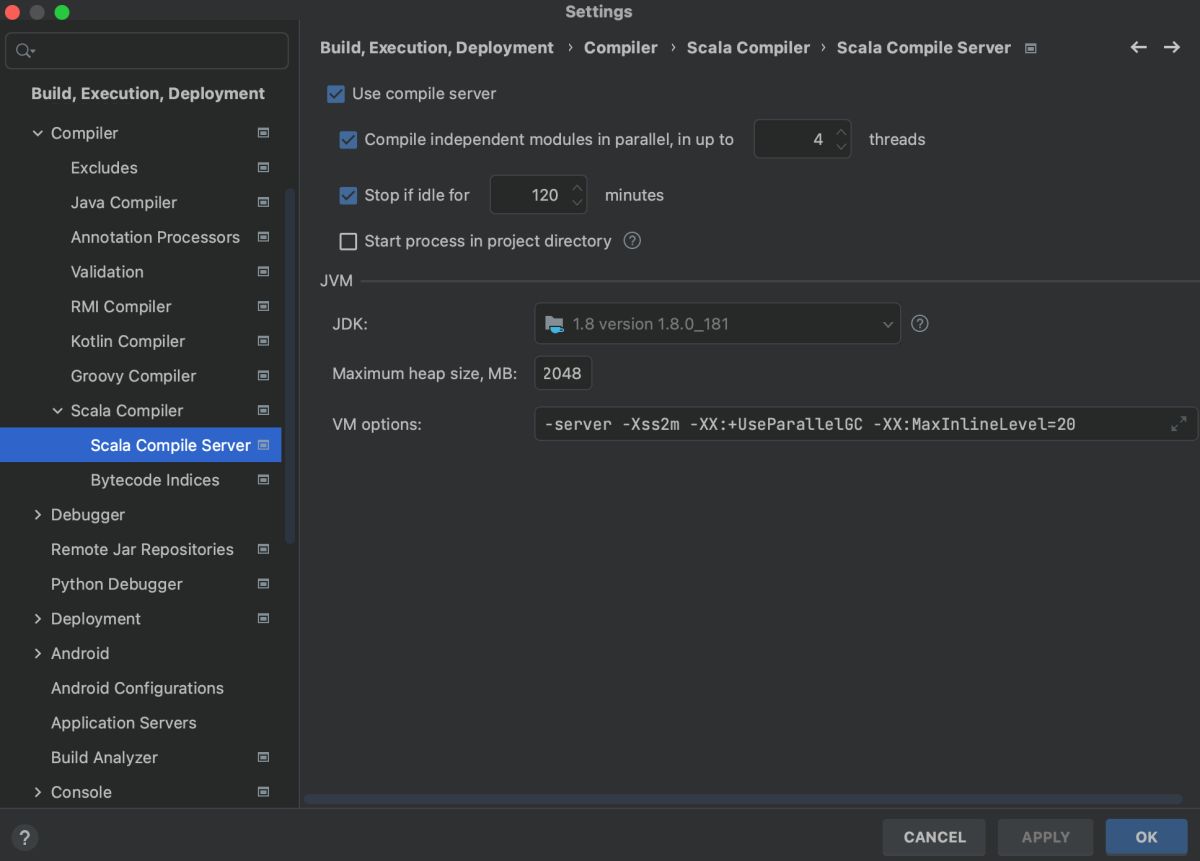1200x861 pixels.
Task: Click project-level icon beside Build Analyzer
Action: pyautogui.click(x=263, y=757)
